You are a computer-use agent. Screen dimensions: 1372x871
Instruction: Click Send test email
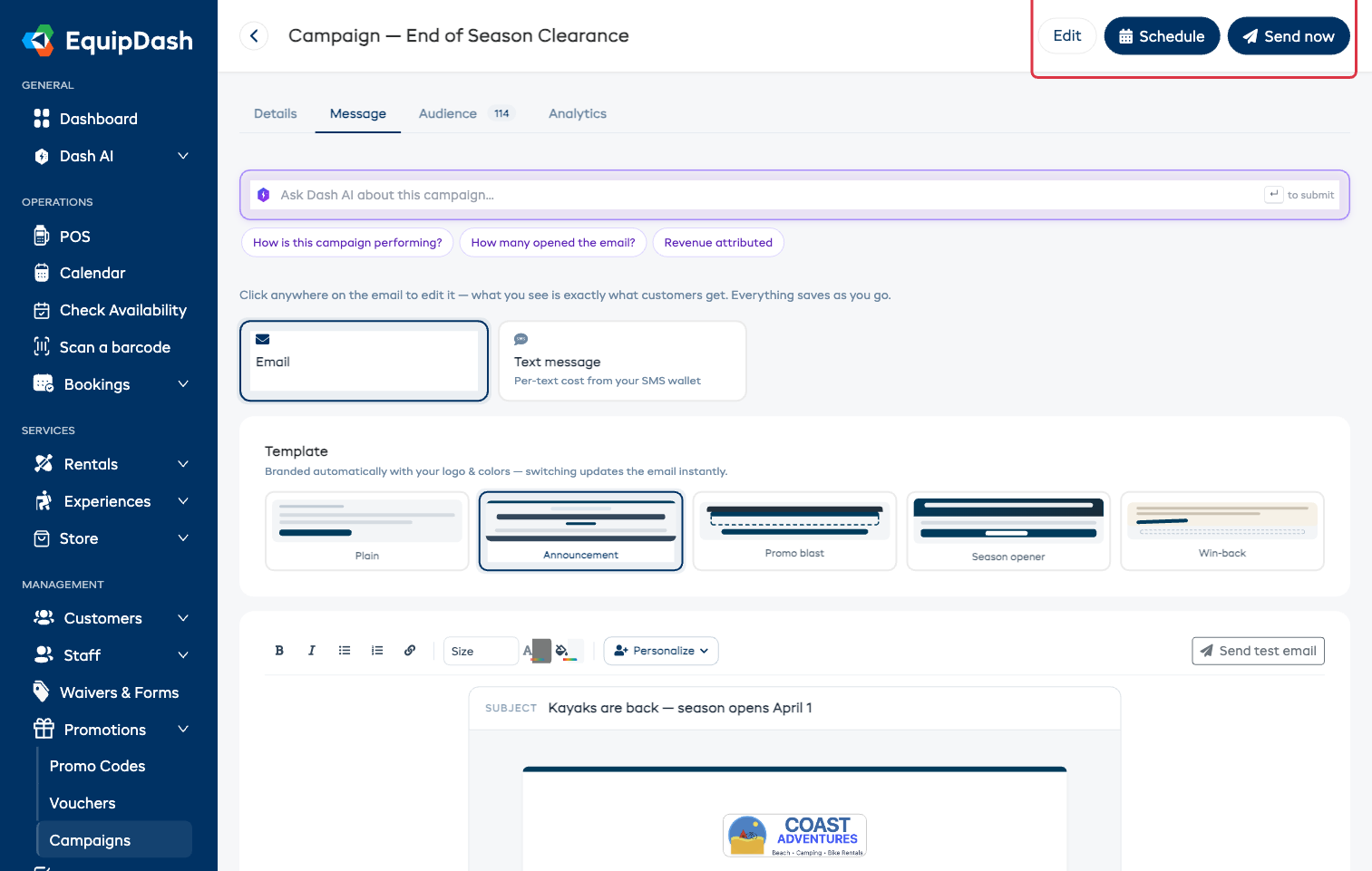click(1258, 651)
